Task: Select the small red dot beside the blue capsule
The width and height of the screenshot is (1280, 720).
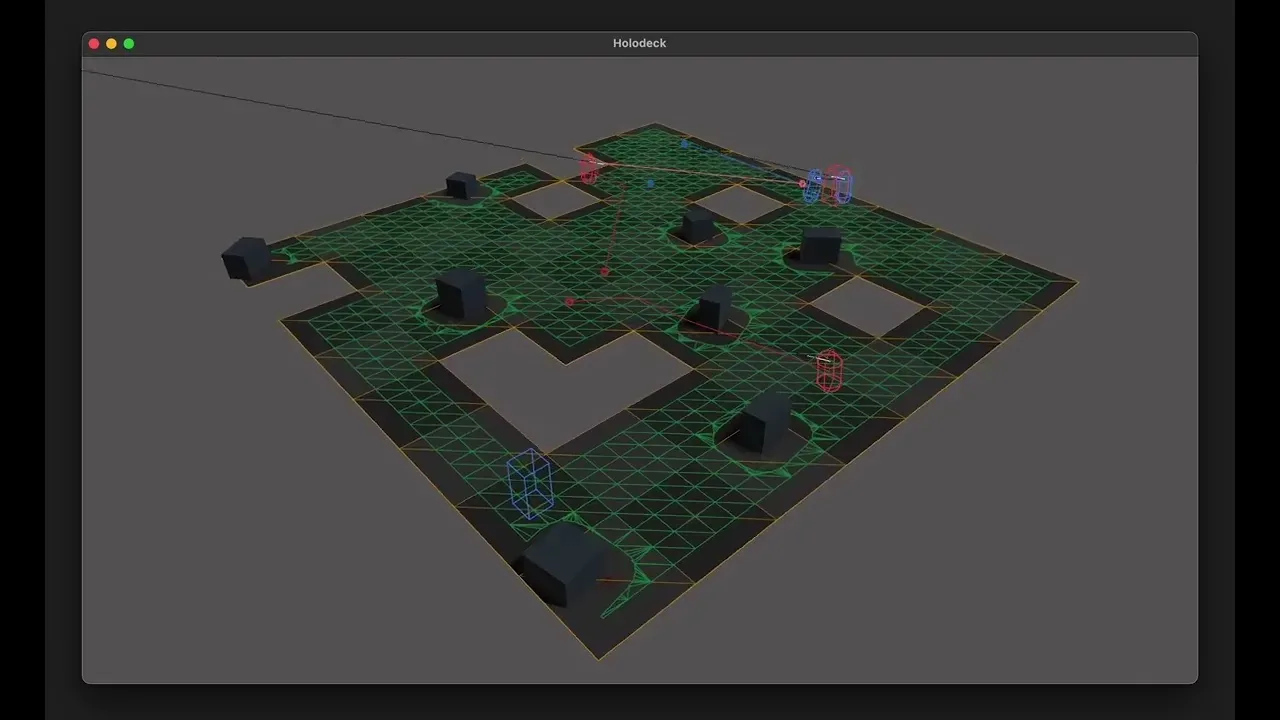Action: coord(802,184)
